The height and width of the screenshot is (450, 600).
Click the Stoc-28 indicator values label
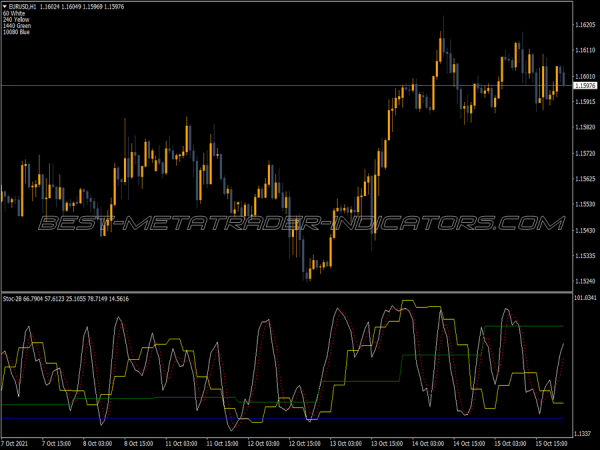tap(66, 299)
